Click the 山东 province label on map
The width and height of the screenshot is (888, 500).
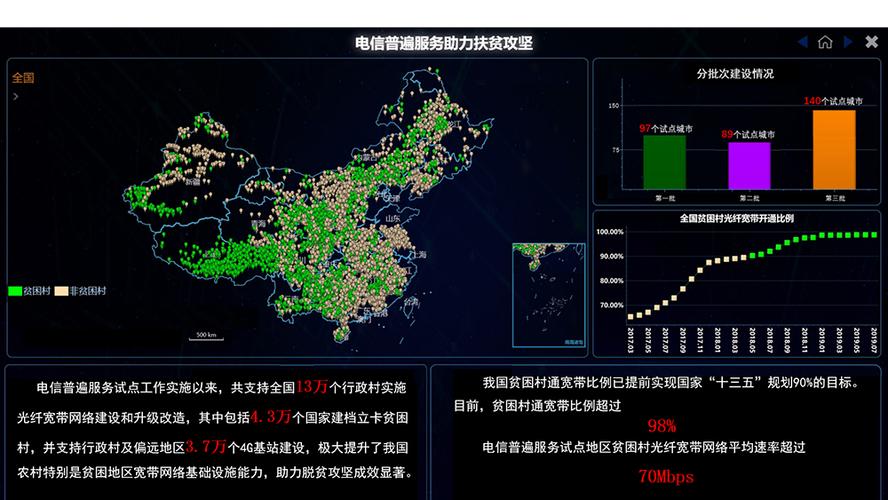[x=393, y=219]
